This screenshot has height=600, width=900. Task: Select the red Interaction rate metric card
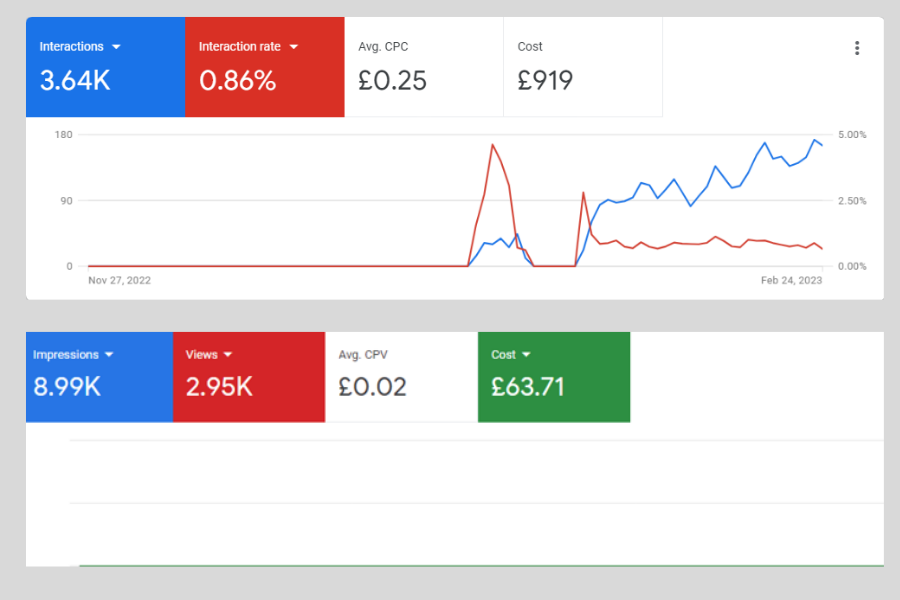pos(264,66)
